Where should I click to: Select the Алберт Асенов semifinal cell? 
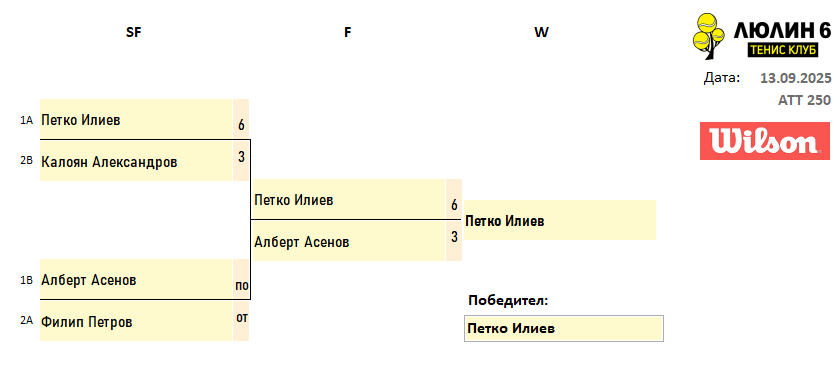(x=136, y=279)
